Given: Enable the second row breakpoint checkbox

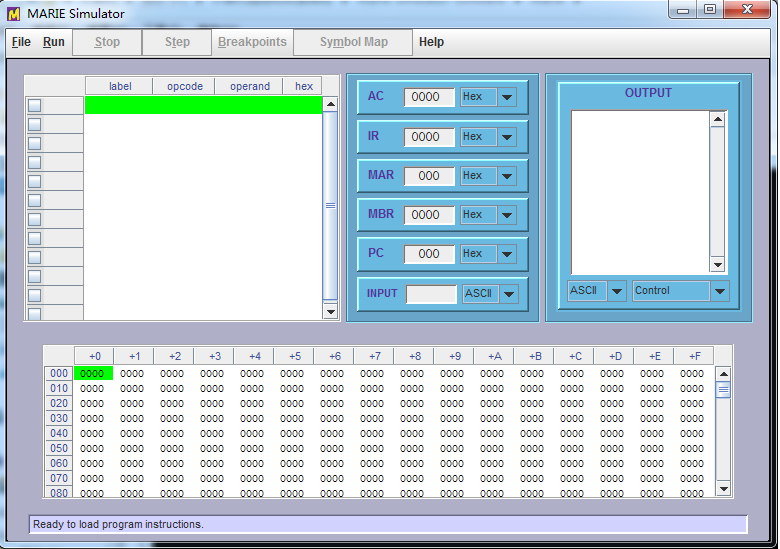Looking at the screenshot, I should point(34,124).
